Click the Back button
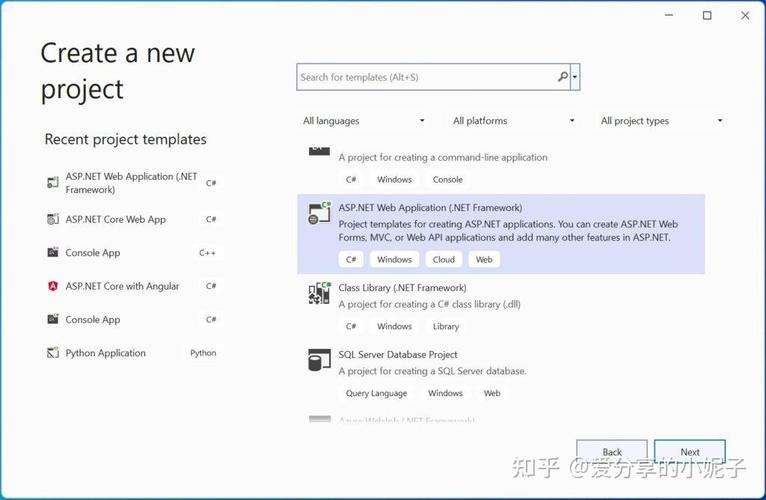 612,452
